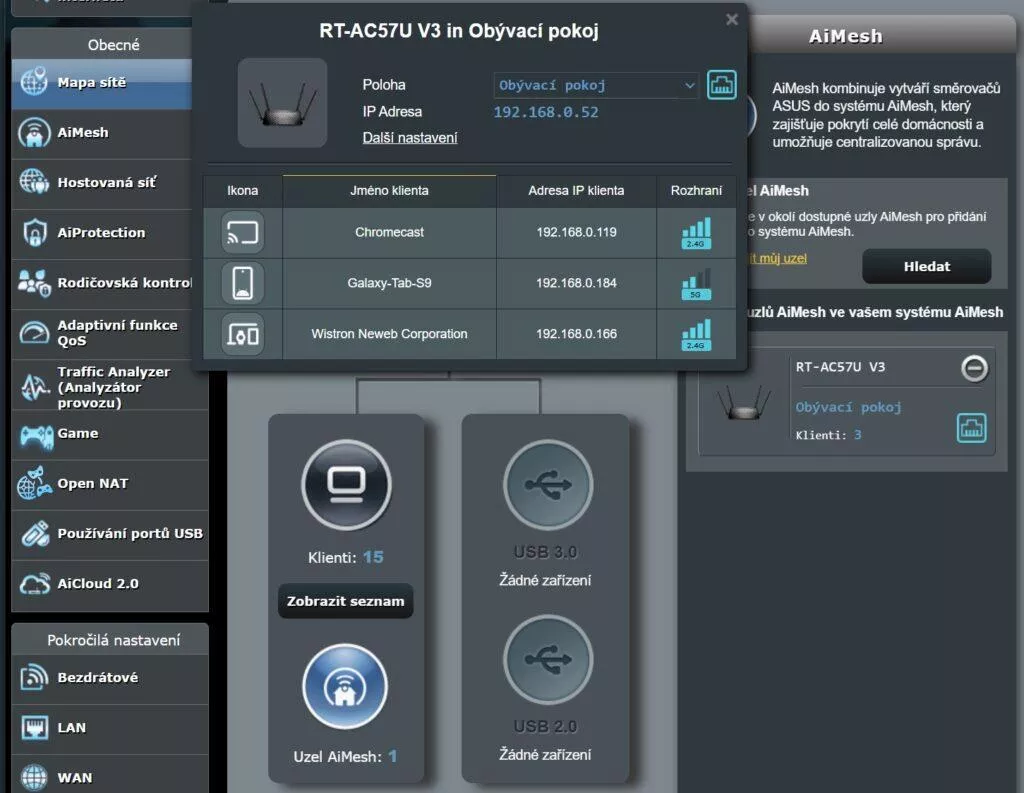Click the Rozhraní column header
The height and width of the screenshot is (793, 1024).
coord(696,191)
